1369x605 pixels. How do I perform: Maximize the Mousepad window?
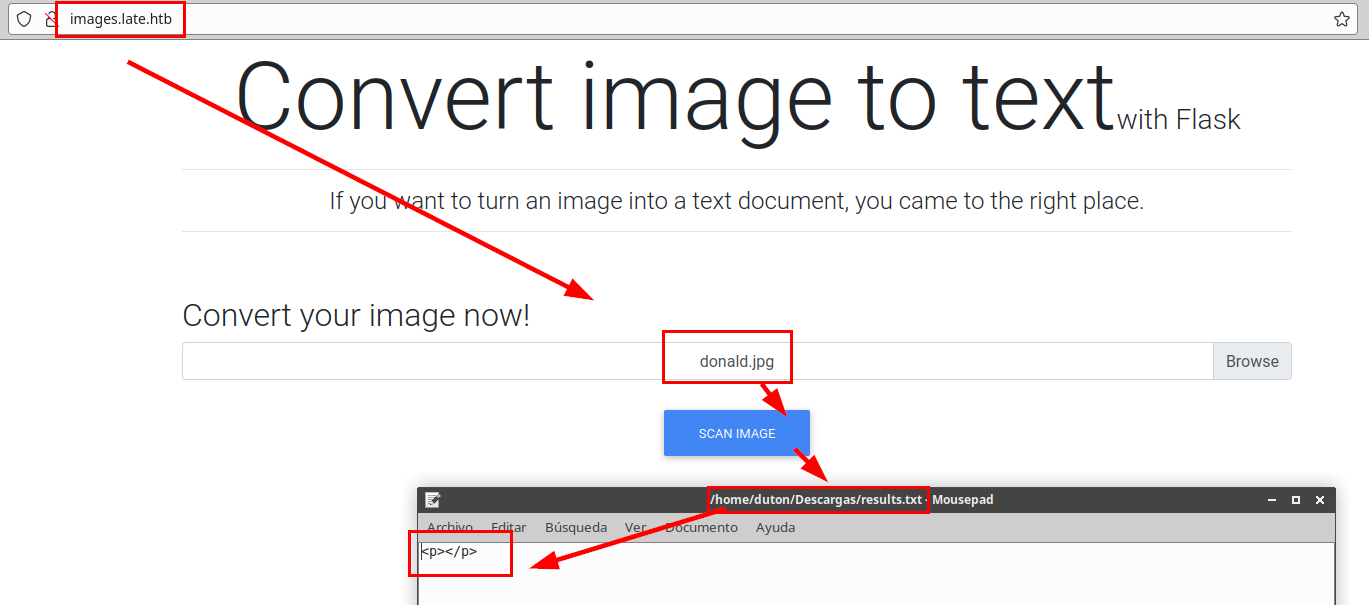[x=1296, y=499]
